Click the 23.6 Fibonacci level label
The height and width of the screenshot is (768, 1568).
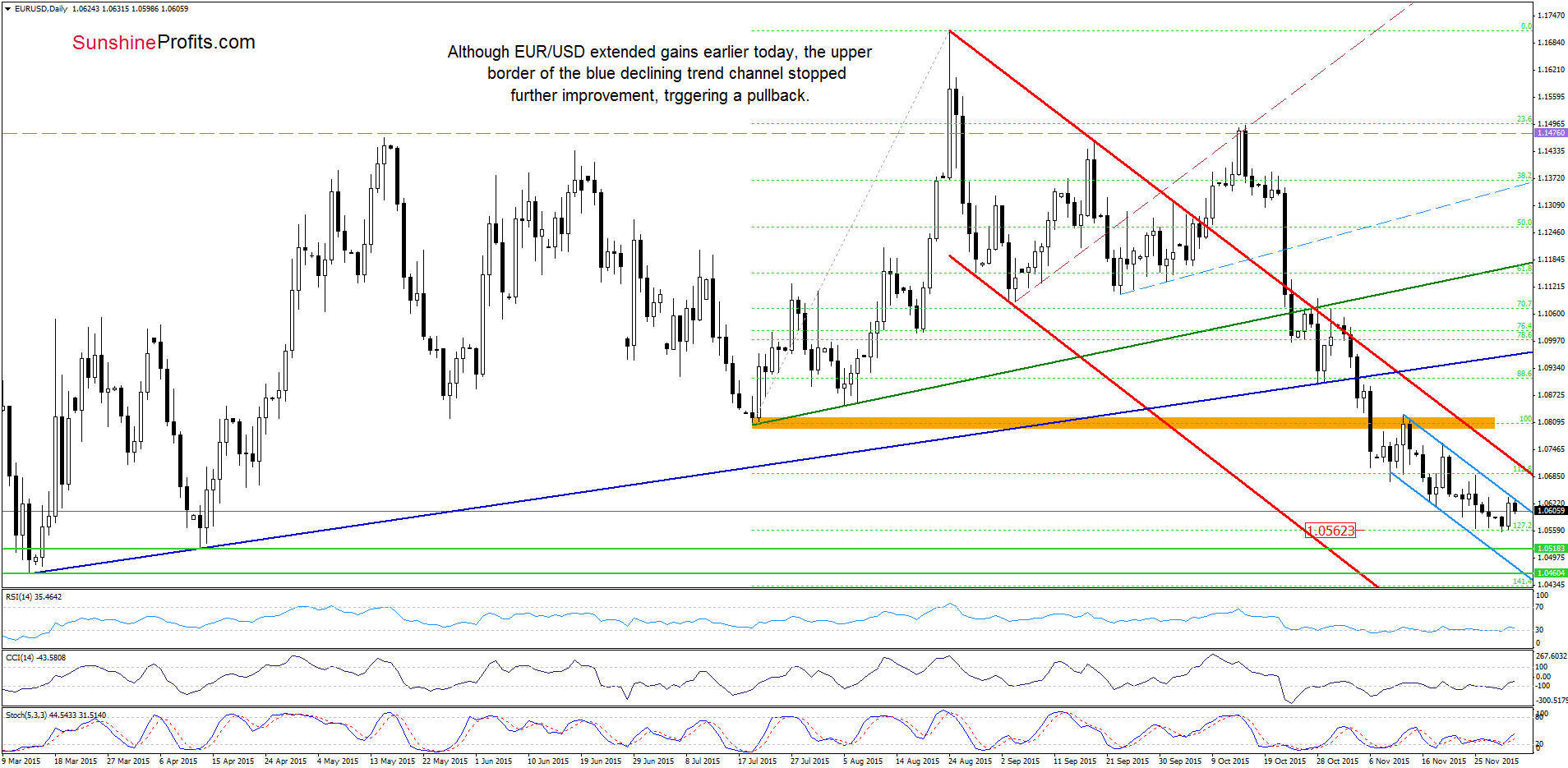pyautogui.click(x=1524, y=120)
